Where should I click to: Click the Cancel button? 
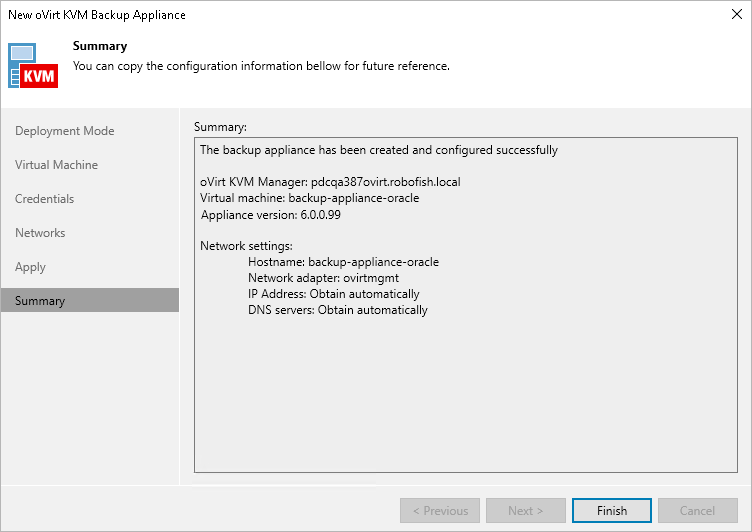click(x=697, y=510)
